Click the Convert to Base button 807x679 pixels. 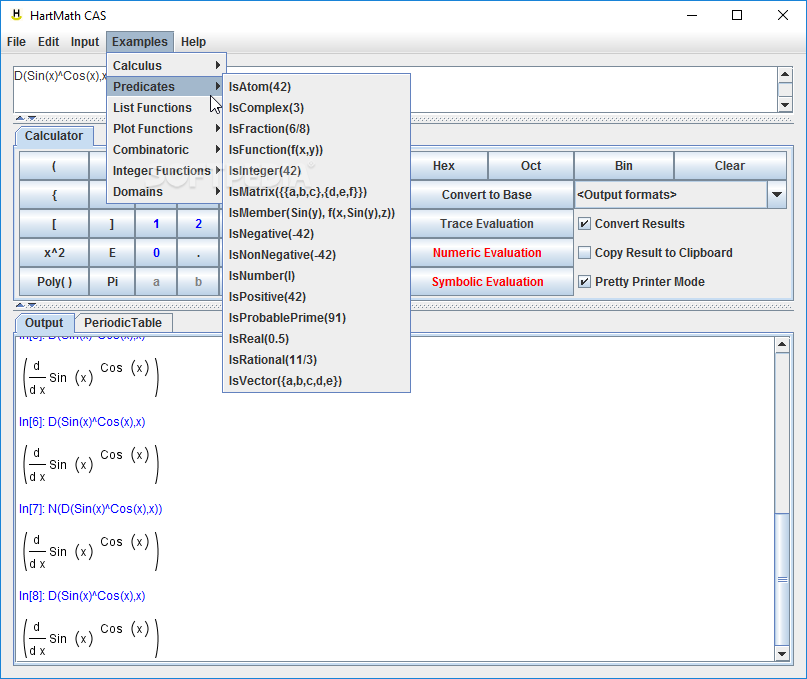click(492, 195)
